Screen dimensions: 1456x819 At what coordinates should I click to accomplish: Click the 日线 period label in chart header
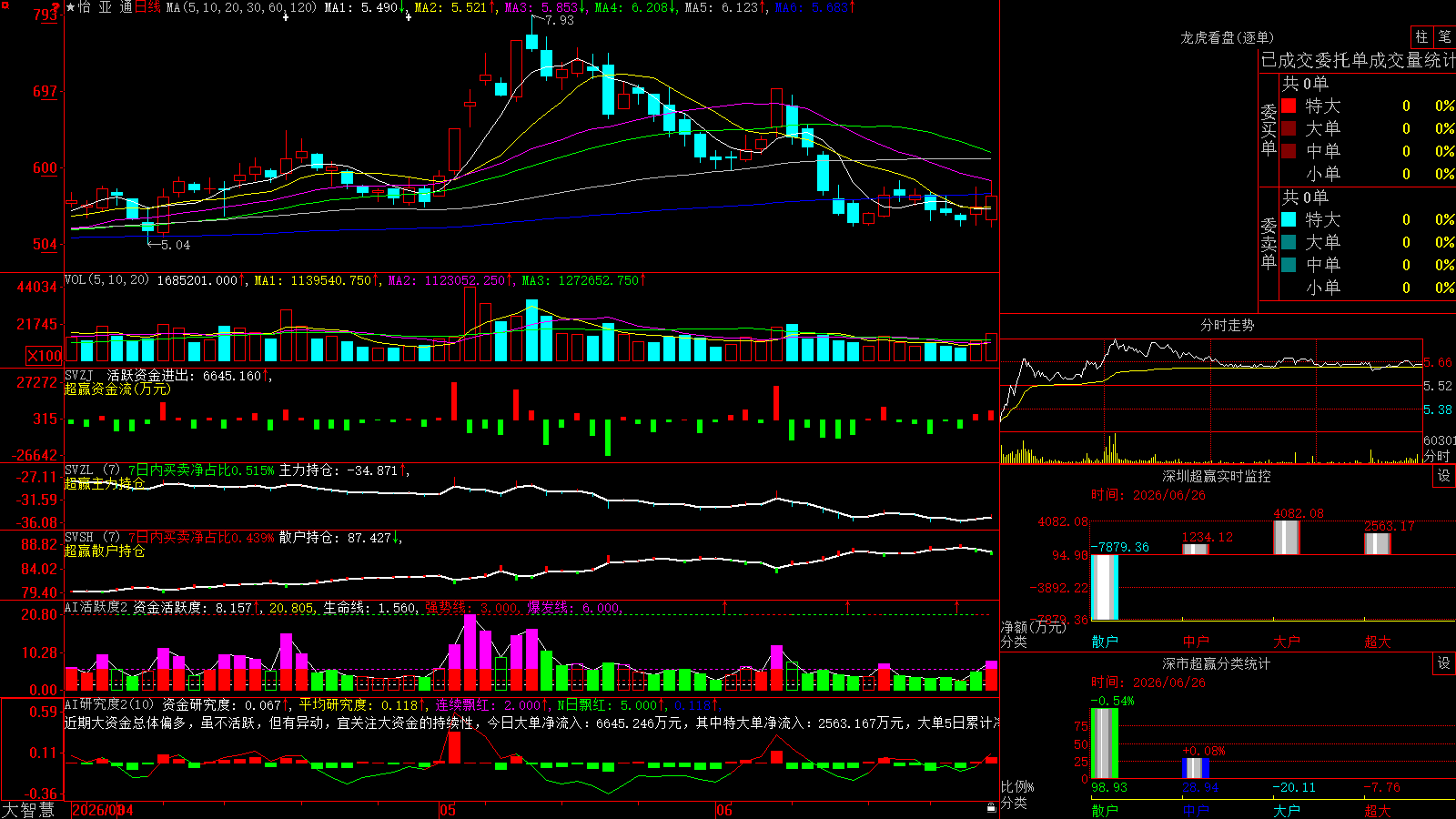coord(147,7)
